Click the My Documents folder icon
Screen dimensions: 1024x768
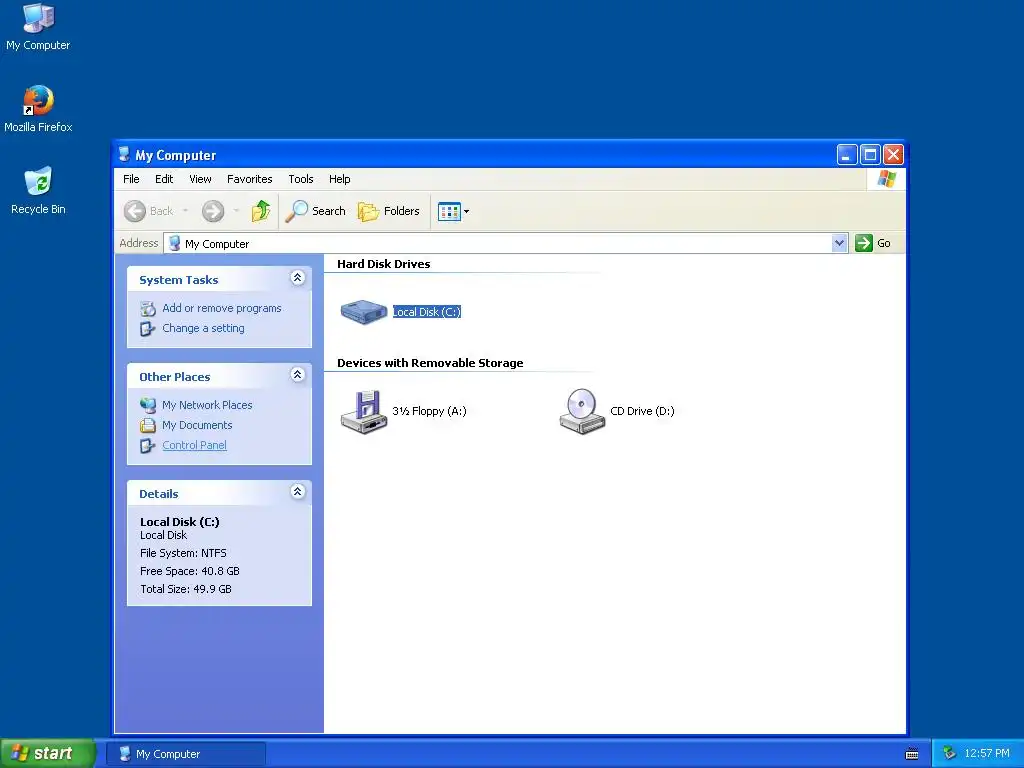[148, 425]
